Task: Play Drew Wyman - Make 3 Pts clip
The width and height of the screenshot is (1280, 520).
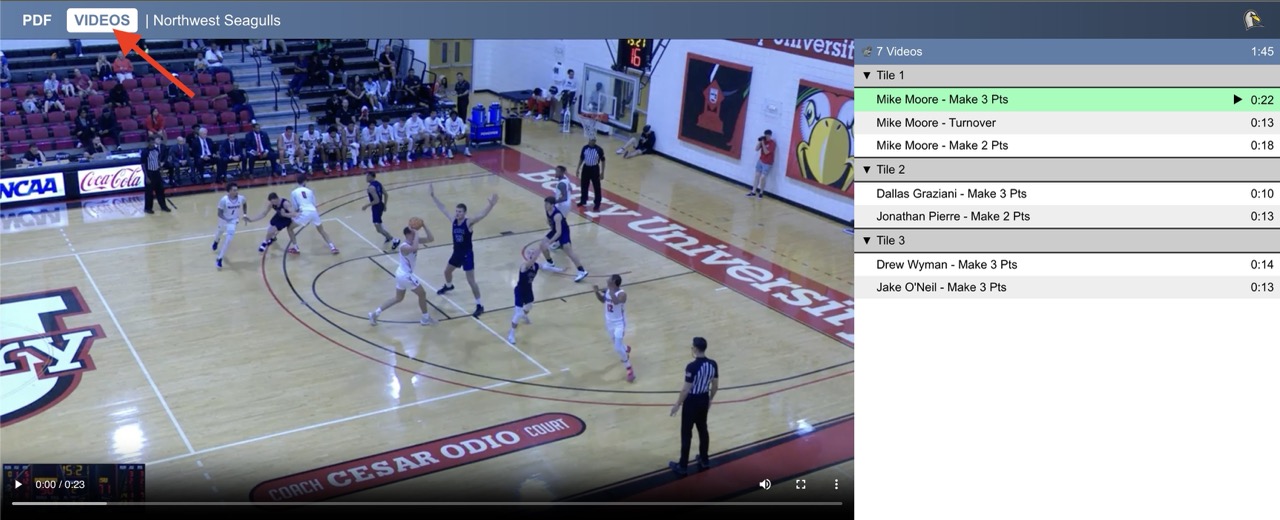Action: (x=1067, y=265)
